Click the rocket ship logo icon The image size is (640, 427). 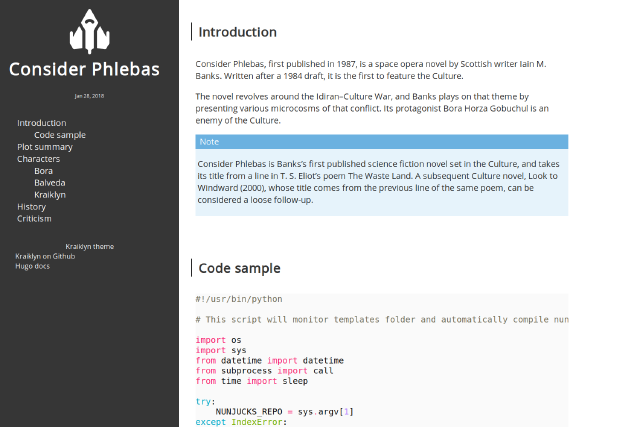click(89, 31)
